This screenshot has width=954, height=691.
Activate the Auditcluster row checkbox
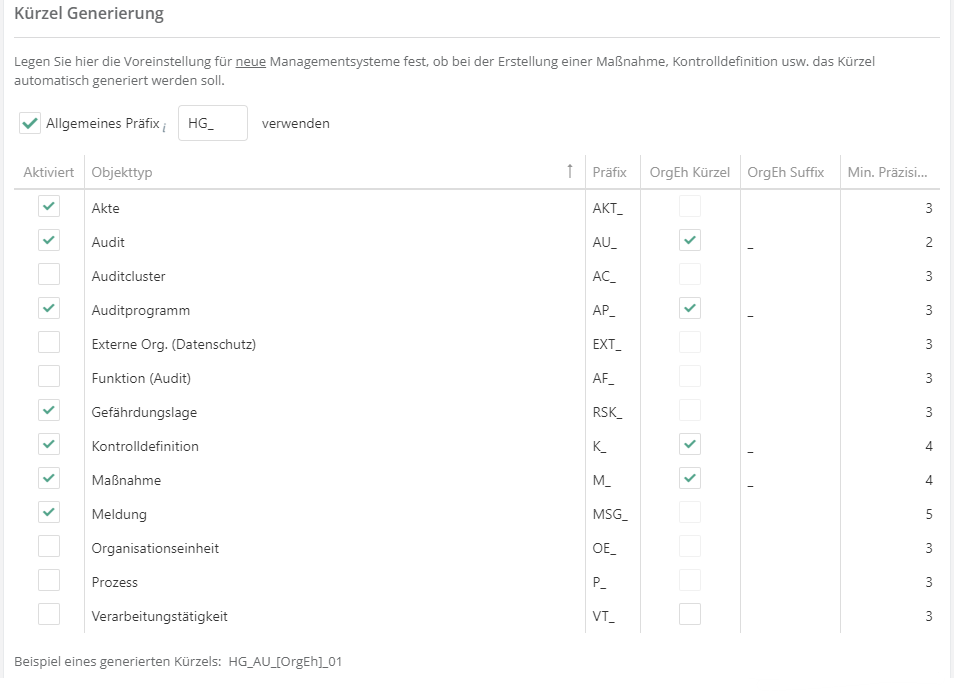[48, 275]
